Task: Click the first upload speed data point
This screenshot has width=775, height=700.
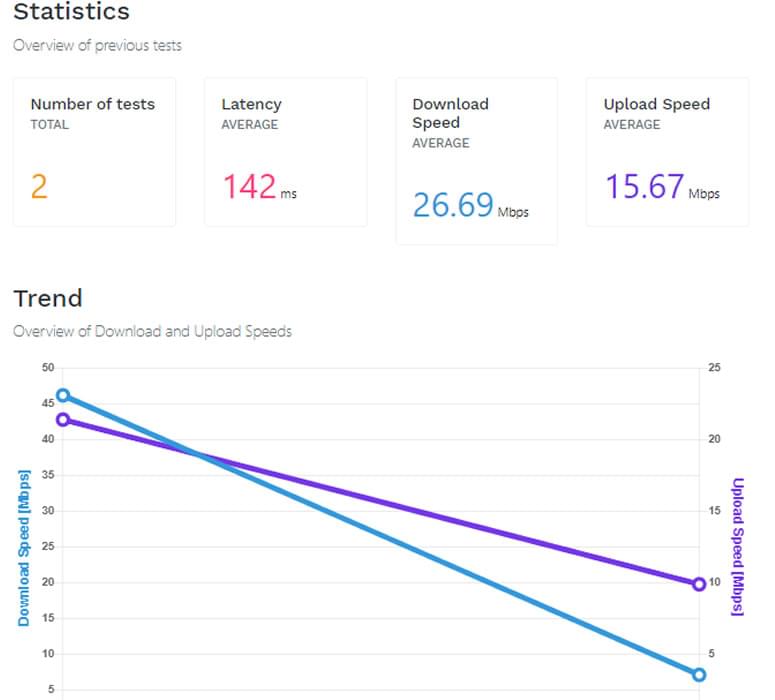Action: coord(63,420)
